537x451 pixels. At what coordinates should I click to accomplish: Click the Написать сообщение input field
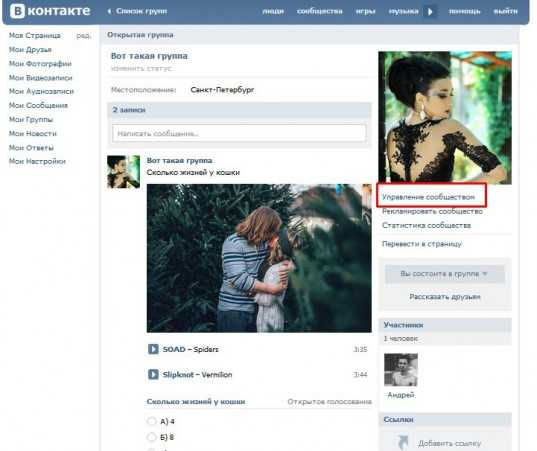point(239,133)
